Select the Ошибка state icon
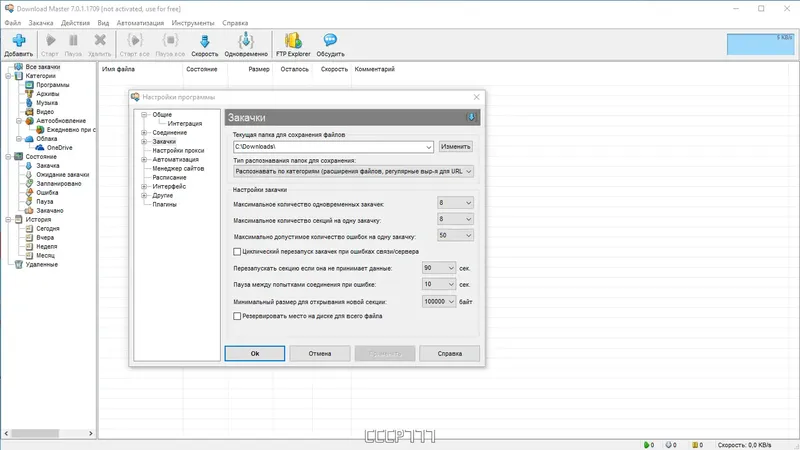800x450 pixels. point(29,192)
